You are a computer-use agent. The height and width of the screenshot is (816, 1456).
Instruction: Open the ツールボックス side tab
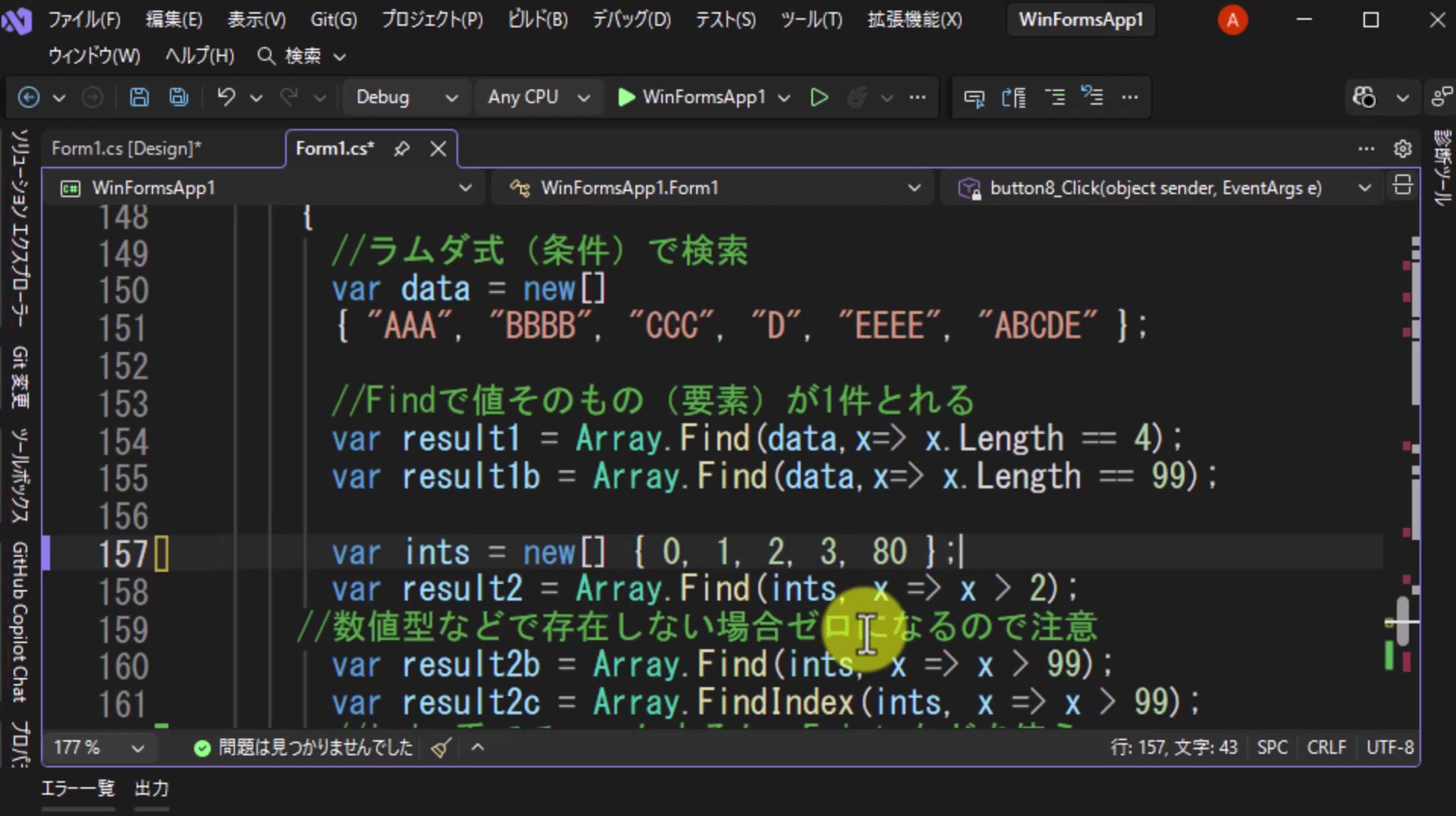point(20,475)
